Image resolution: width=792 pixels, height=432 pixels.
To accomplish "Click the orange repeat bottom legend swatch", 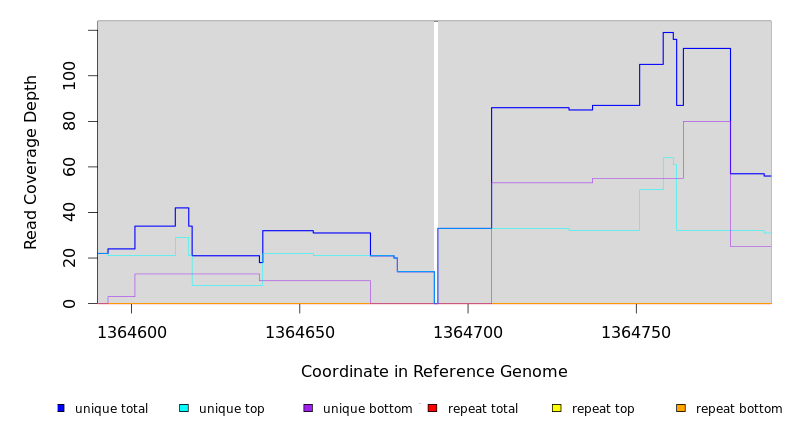I will point(681,408).
